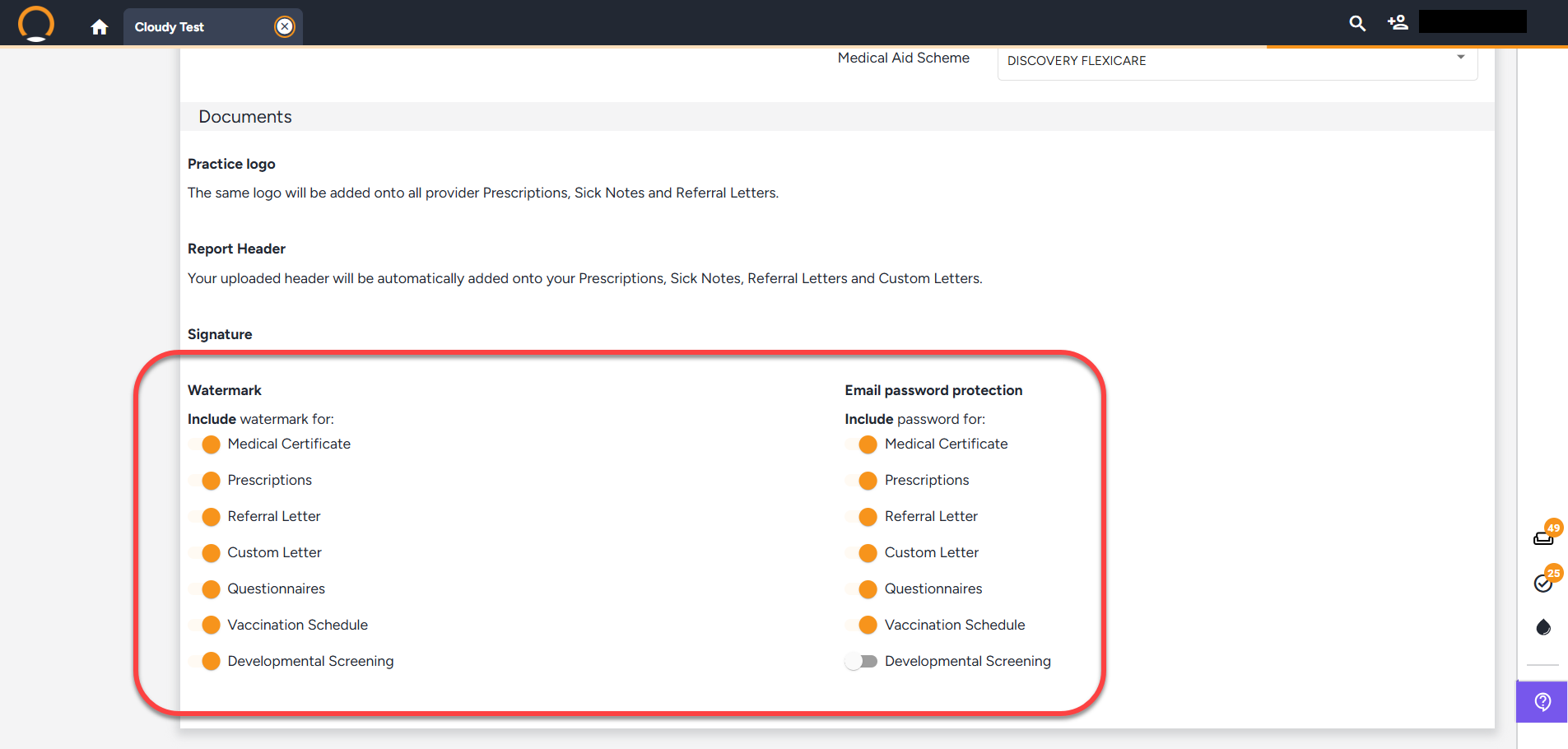Click the droplet icon in right sidebar

point(1543,627)
